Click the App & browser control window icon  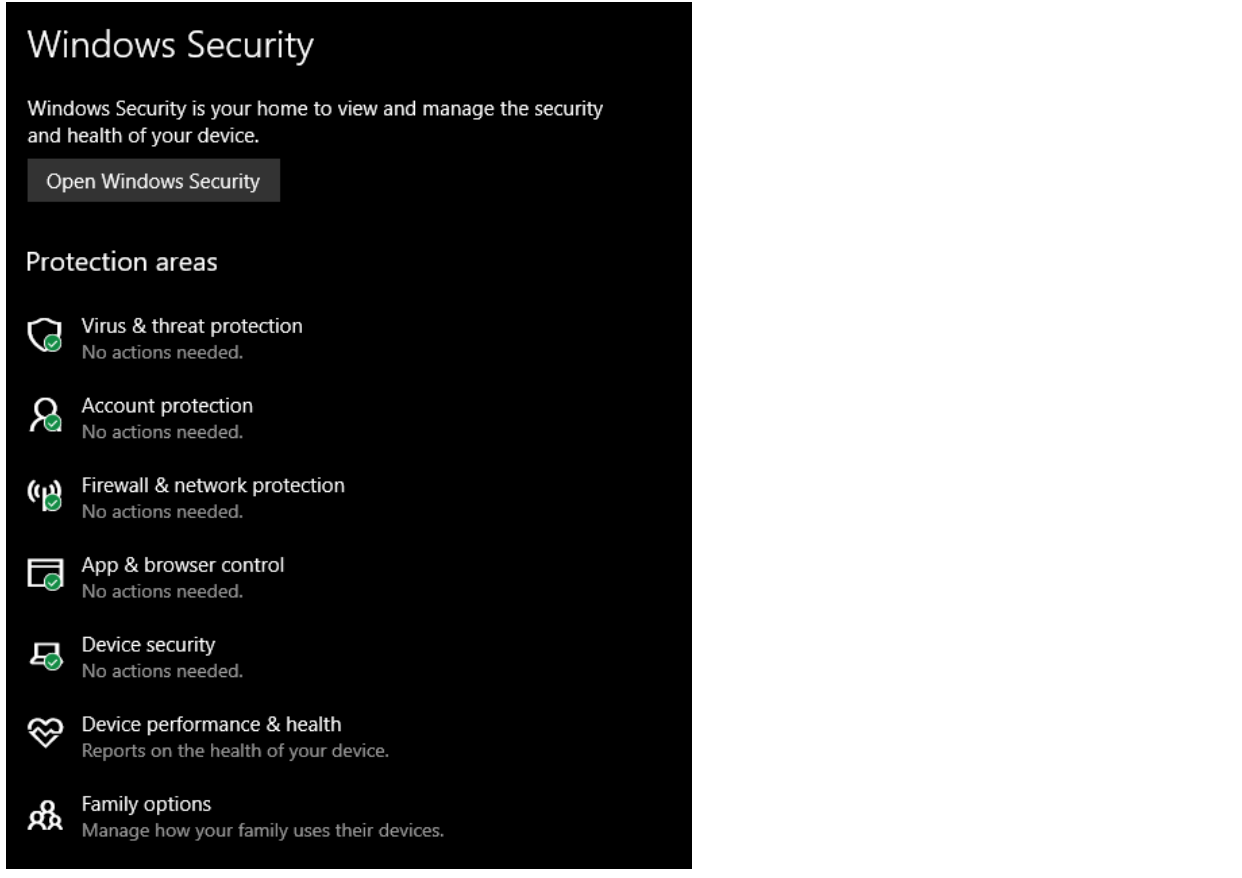point(44,575)
